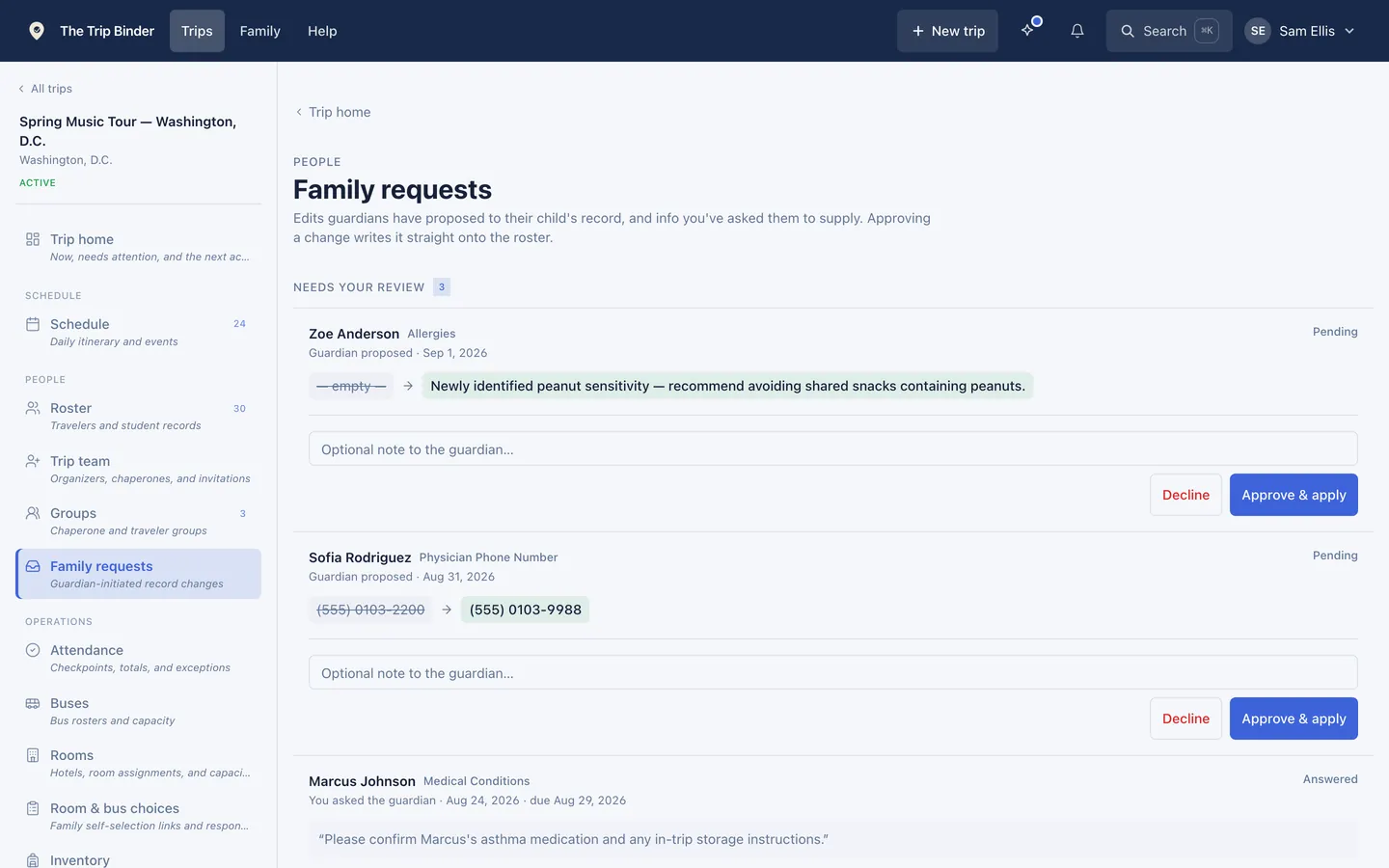The width and height of the screenshot is (1389, 868).
Task: Open the sparkle assistant icon in top bar
Action: click(x=1028, y=31)
